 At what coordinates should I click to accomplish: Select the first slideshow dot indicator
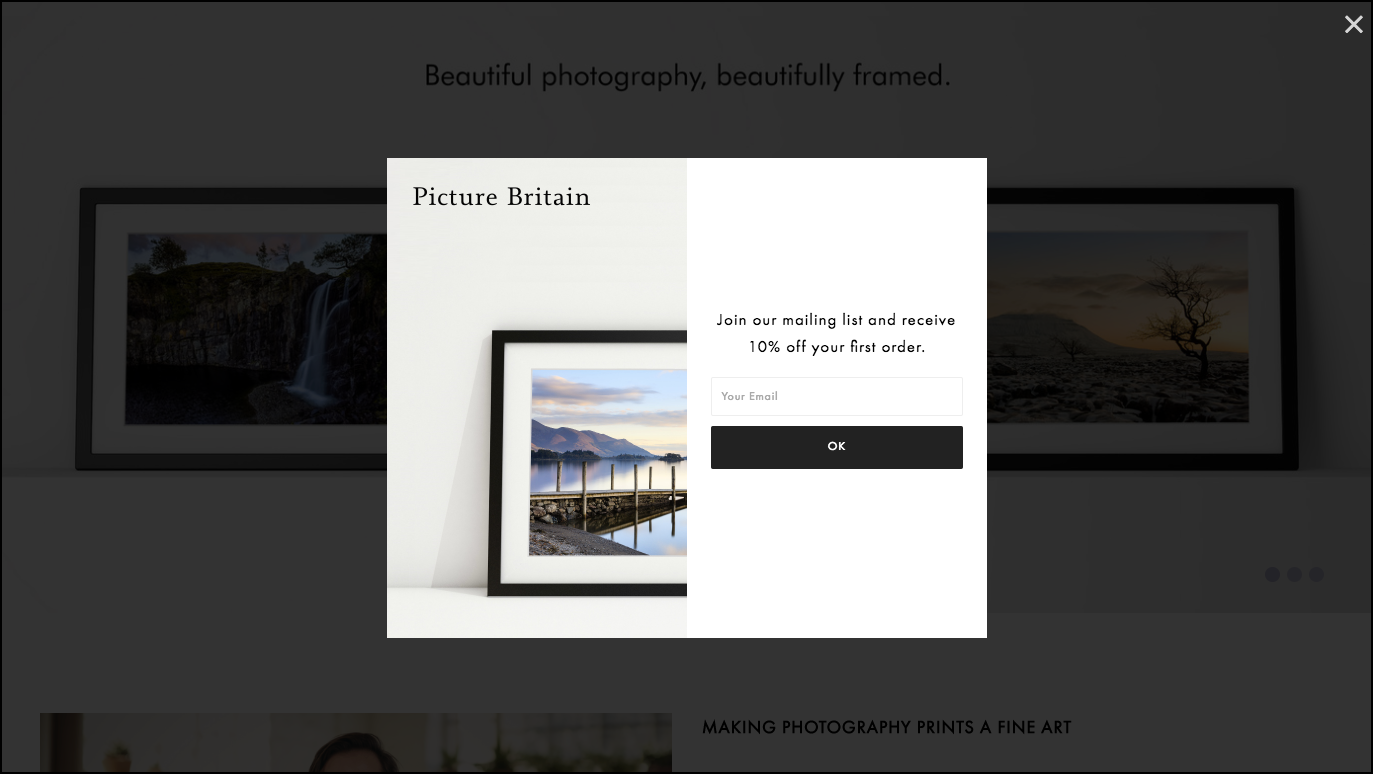[1272, 574]
